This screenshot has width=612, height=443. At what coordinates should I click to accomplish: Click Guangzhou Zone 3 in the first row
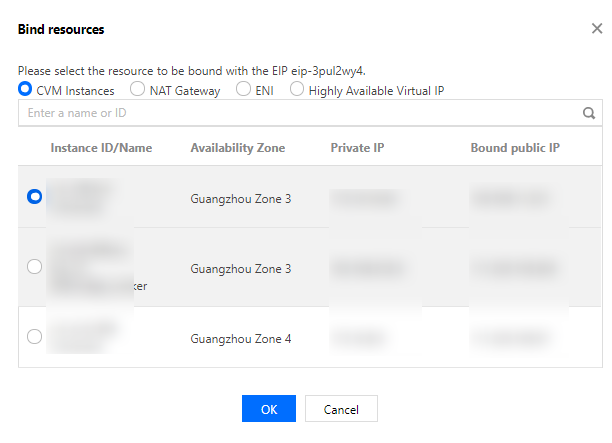pyautogui.click(x=241, y=199)
